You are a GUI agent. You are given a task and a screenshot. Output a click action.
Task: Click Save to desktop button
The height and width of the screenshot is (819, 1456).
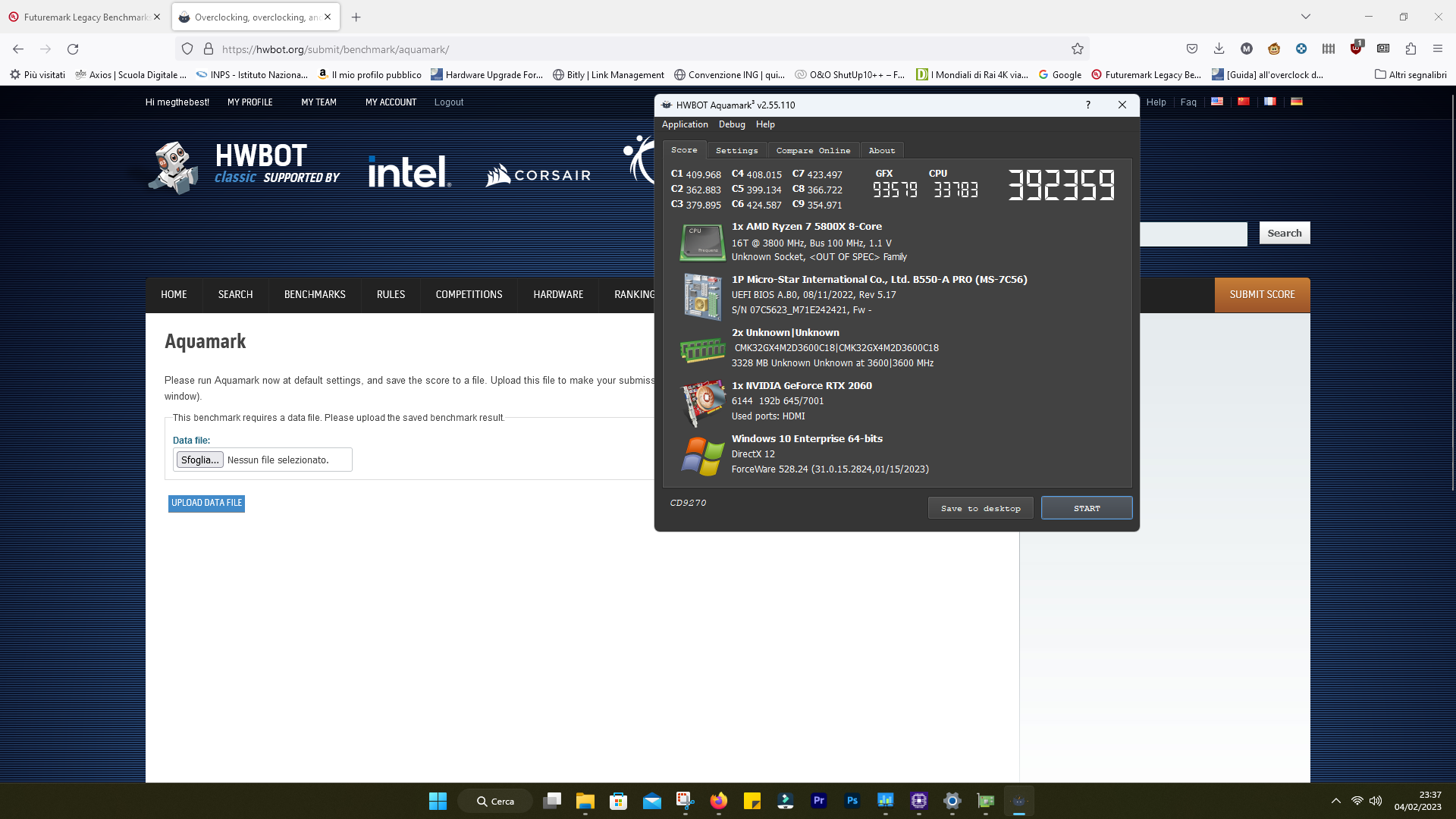click(981, 508)
